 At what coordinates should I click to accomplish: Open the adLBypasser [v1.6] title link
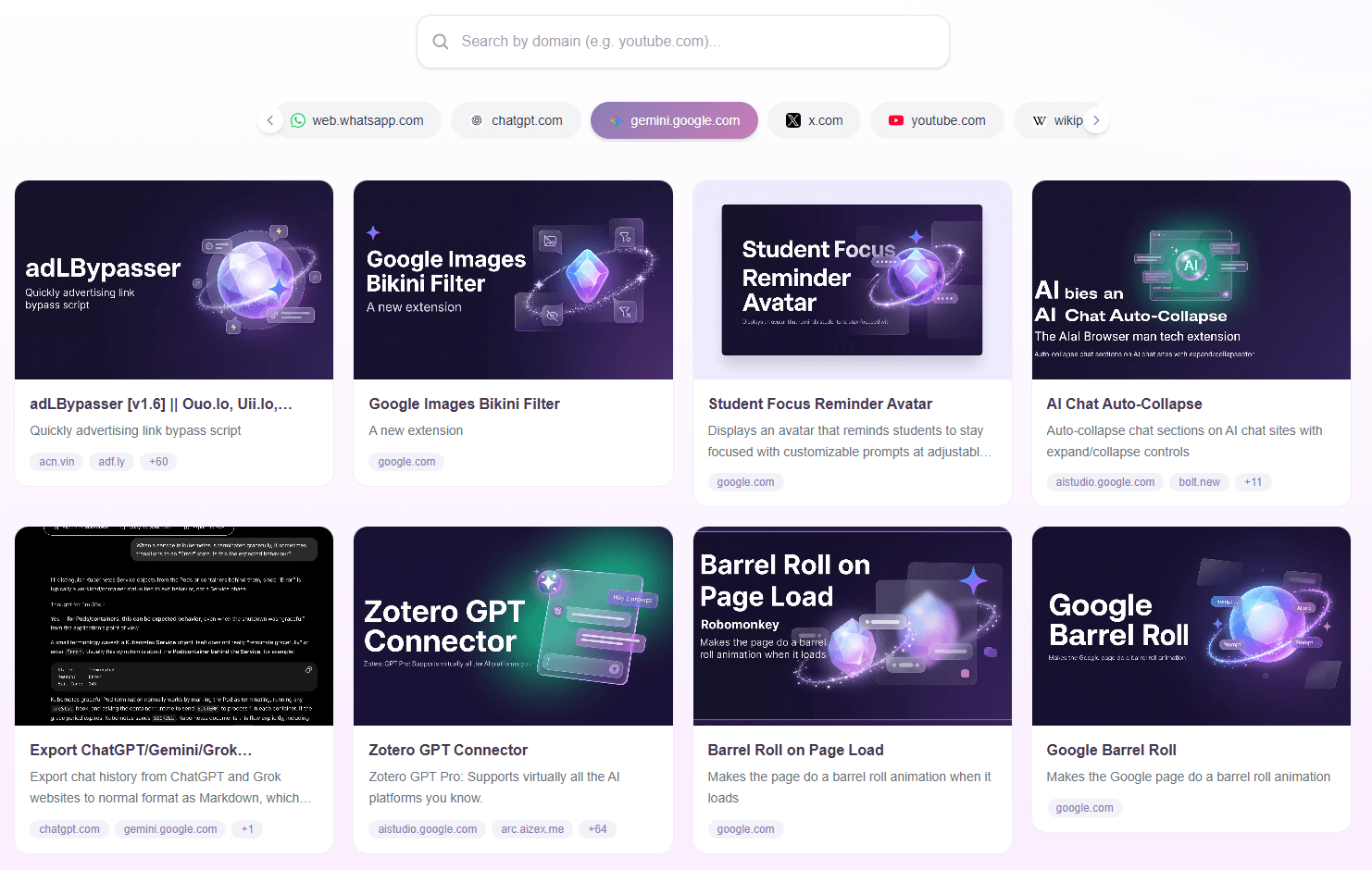pyautogui.click(x=161, y=404)
